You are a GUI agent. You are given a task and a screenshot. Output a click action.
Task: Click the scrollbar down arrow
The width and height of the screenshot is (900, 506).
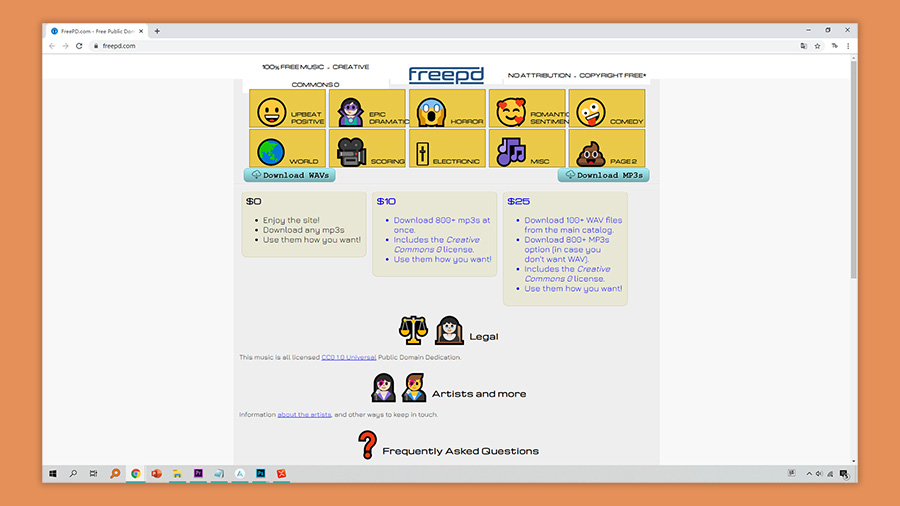click(854, 461)
